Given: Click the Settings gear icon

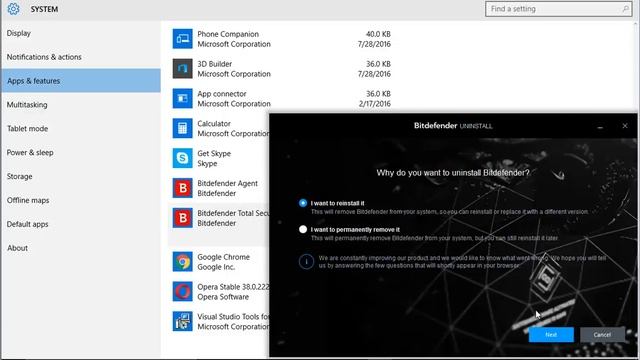Looking at the screenshot, I should point(13,9).
